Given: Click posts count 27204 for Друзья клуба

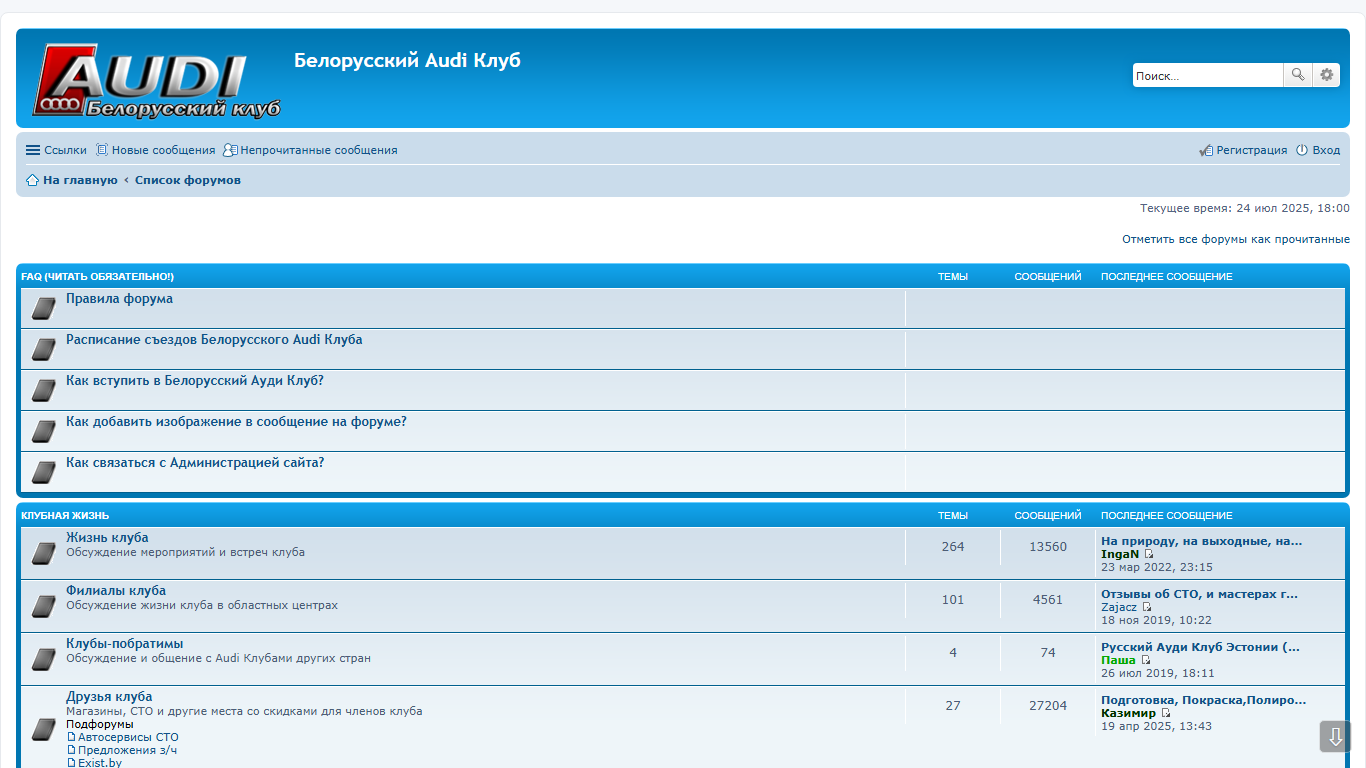Looking at the screenshot, I should 1048,706.
